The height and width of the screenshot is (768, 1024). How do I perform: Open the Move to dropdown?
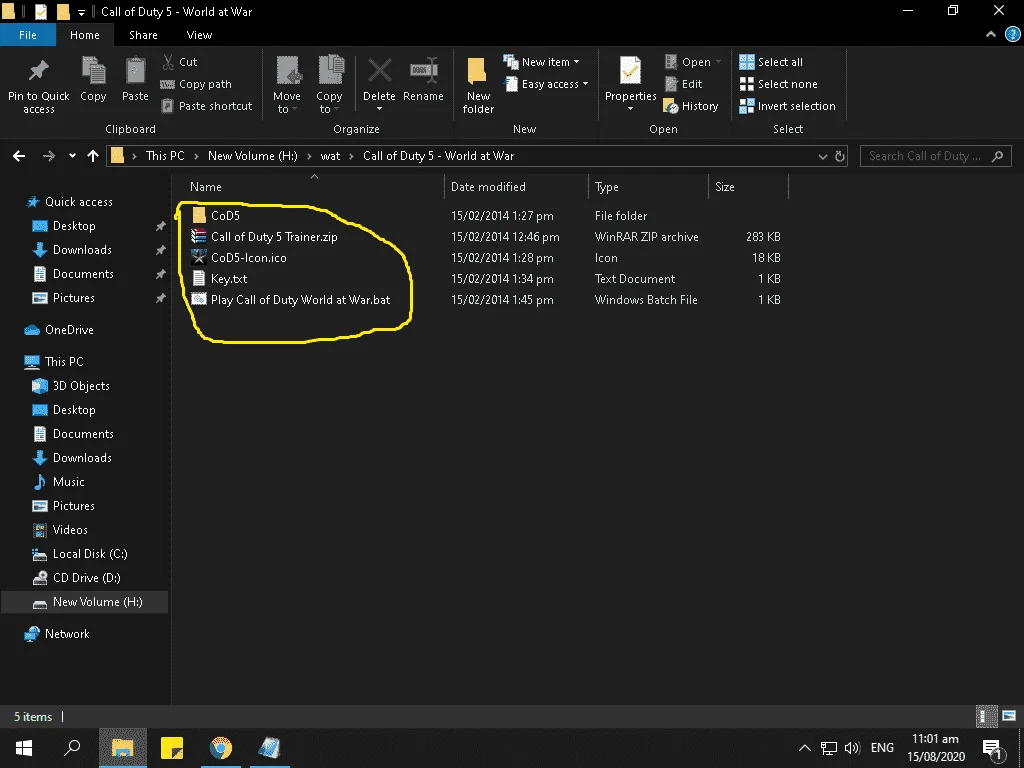pos(287,85)
